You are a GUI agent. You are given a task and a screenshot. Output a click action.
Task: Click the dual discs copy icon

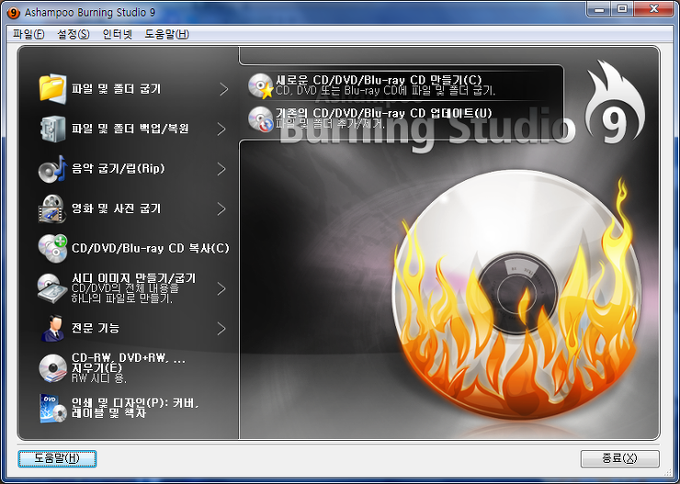tap(52, 249)
